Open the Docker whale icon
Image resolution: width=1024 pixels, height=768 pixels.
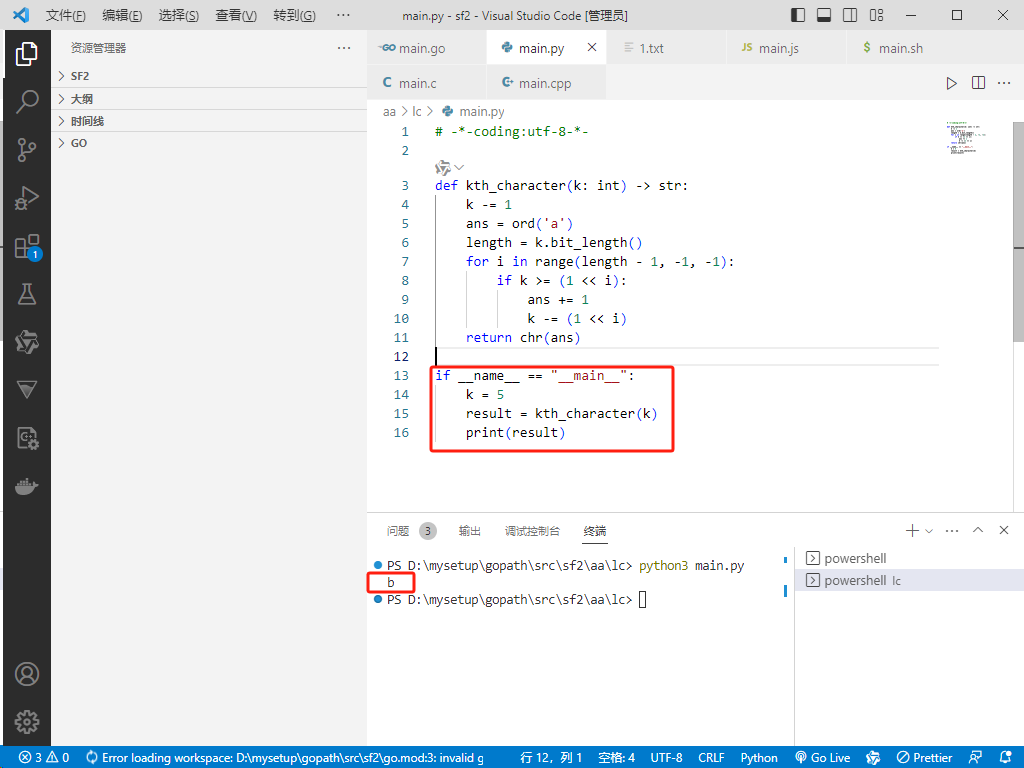[27, 486]
